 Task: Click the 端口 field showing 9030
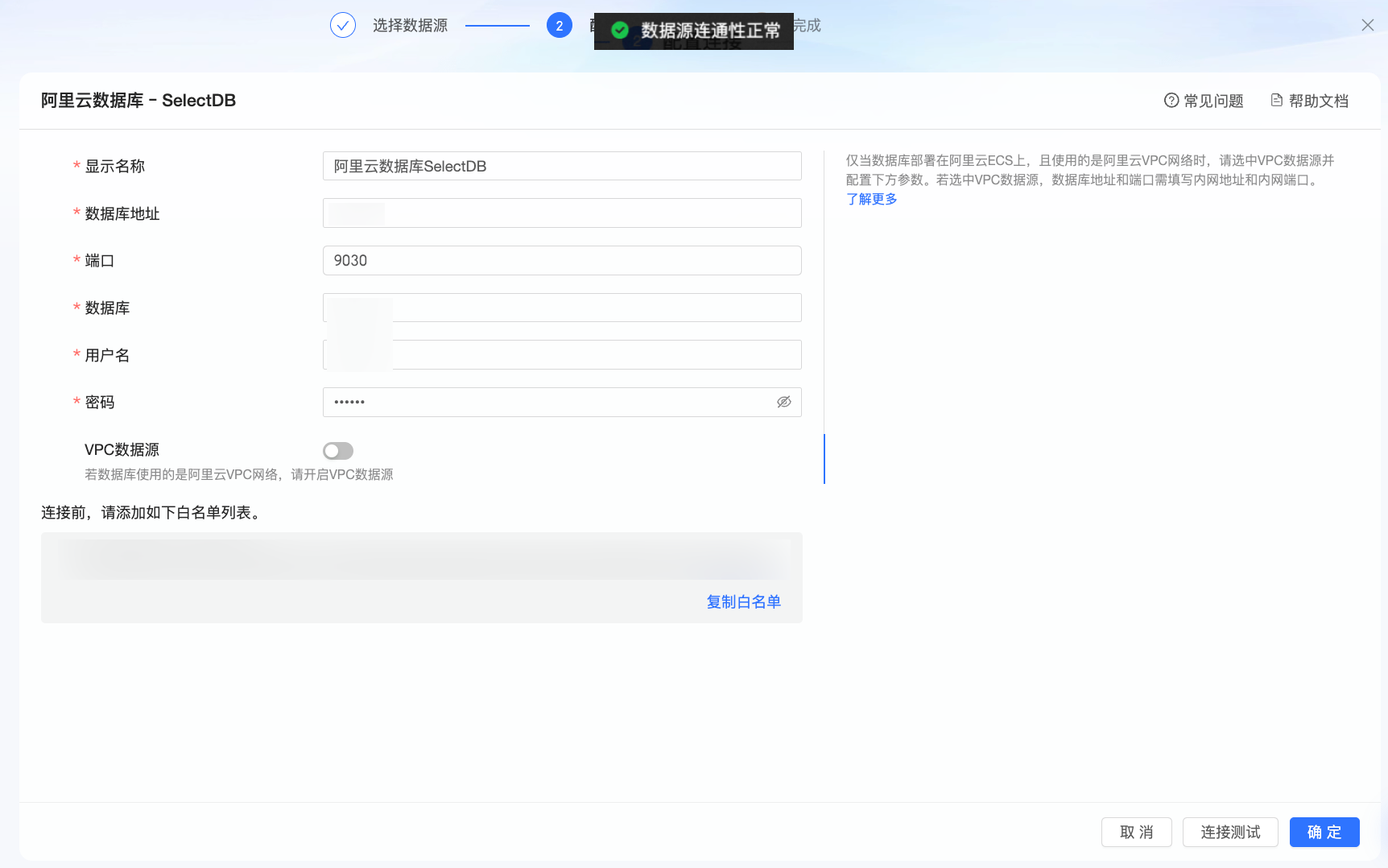(x=562, y=260)
